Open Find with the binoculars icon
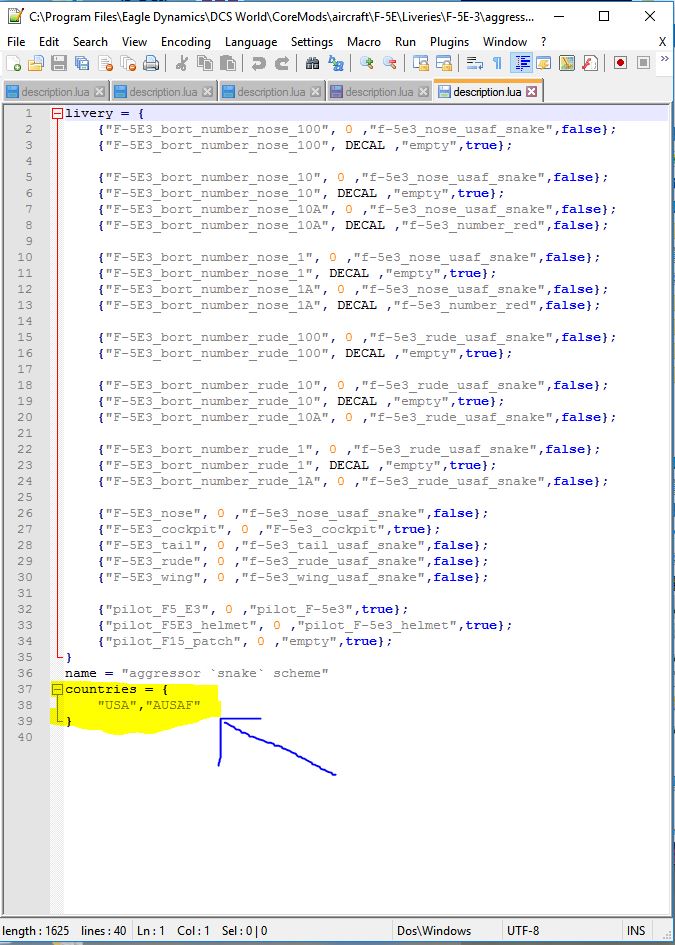The width and height of the screenshot is (675, 945). pos(312,63)
